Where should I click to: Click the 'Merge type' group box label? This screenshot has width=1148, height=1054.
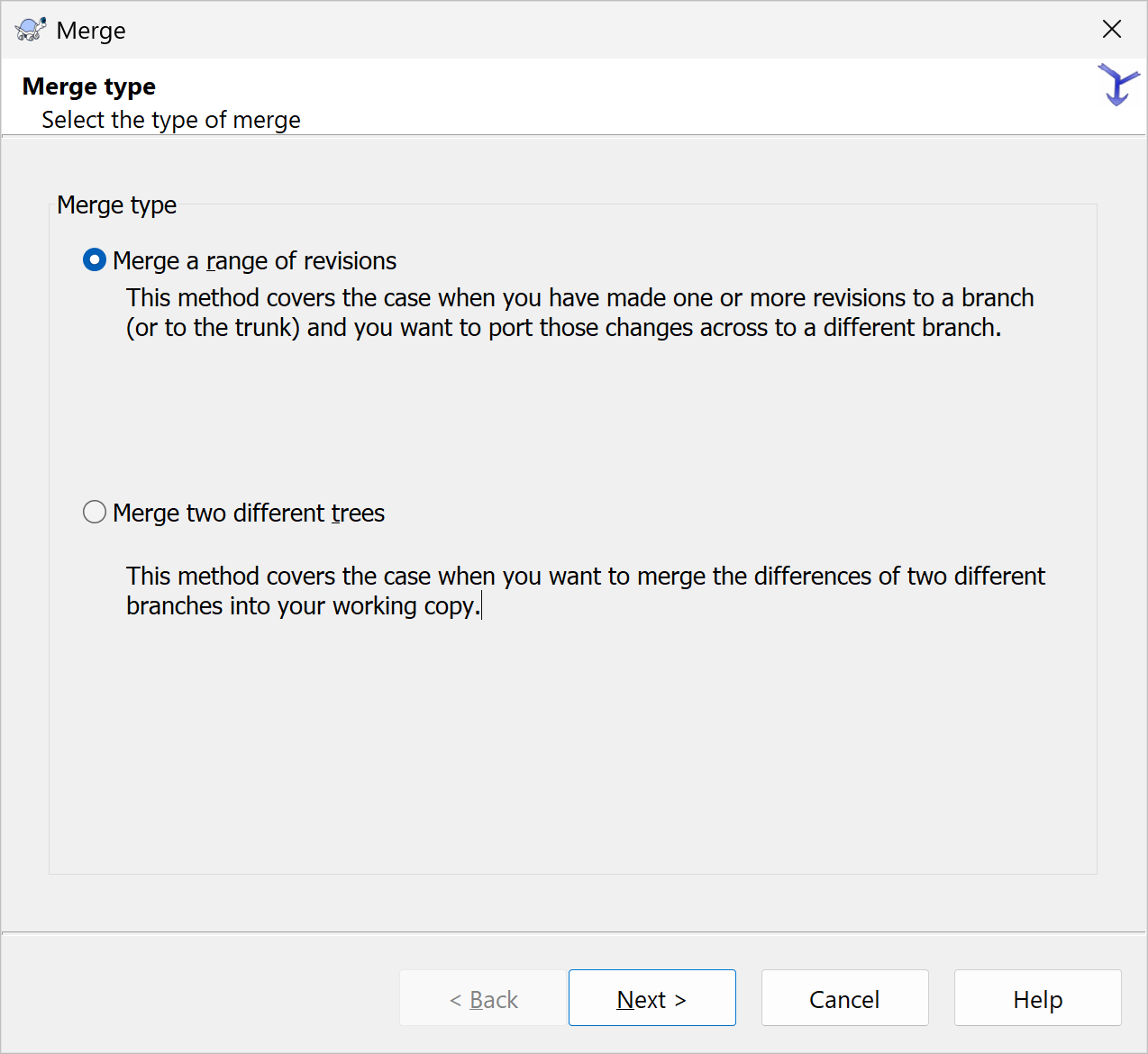(117, 205)
